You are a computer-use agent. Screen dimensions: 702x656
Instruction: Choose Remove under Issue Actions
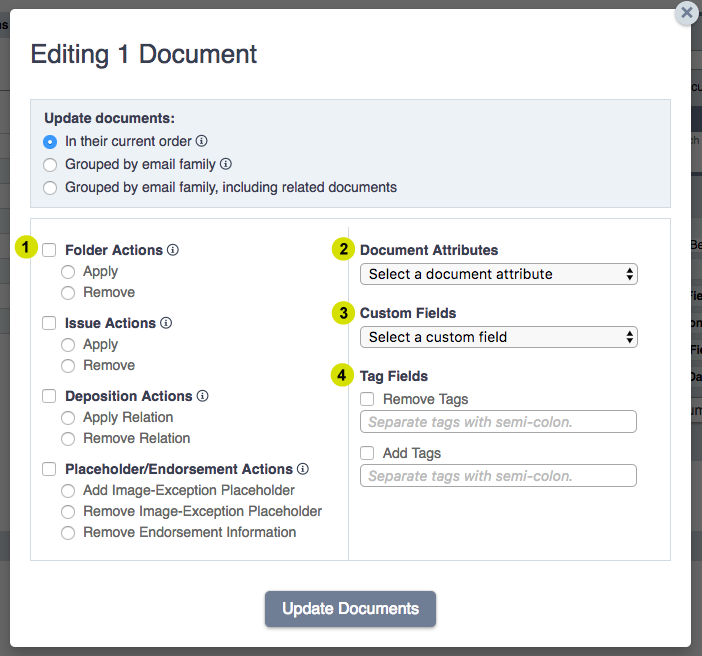(68, 366)
